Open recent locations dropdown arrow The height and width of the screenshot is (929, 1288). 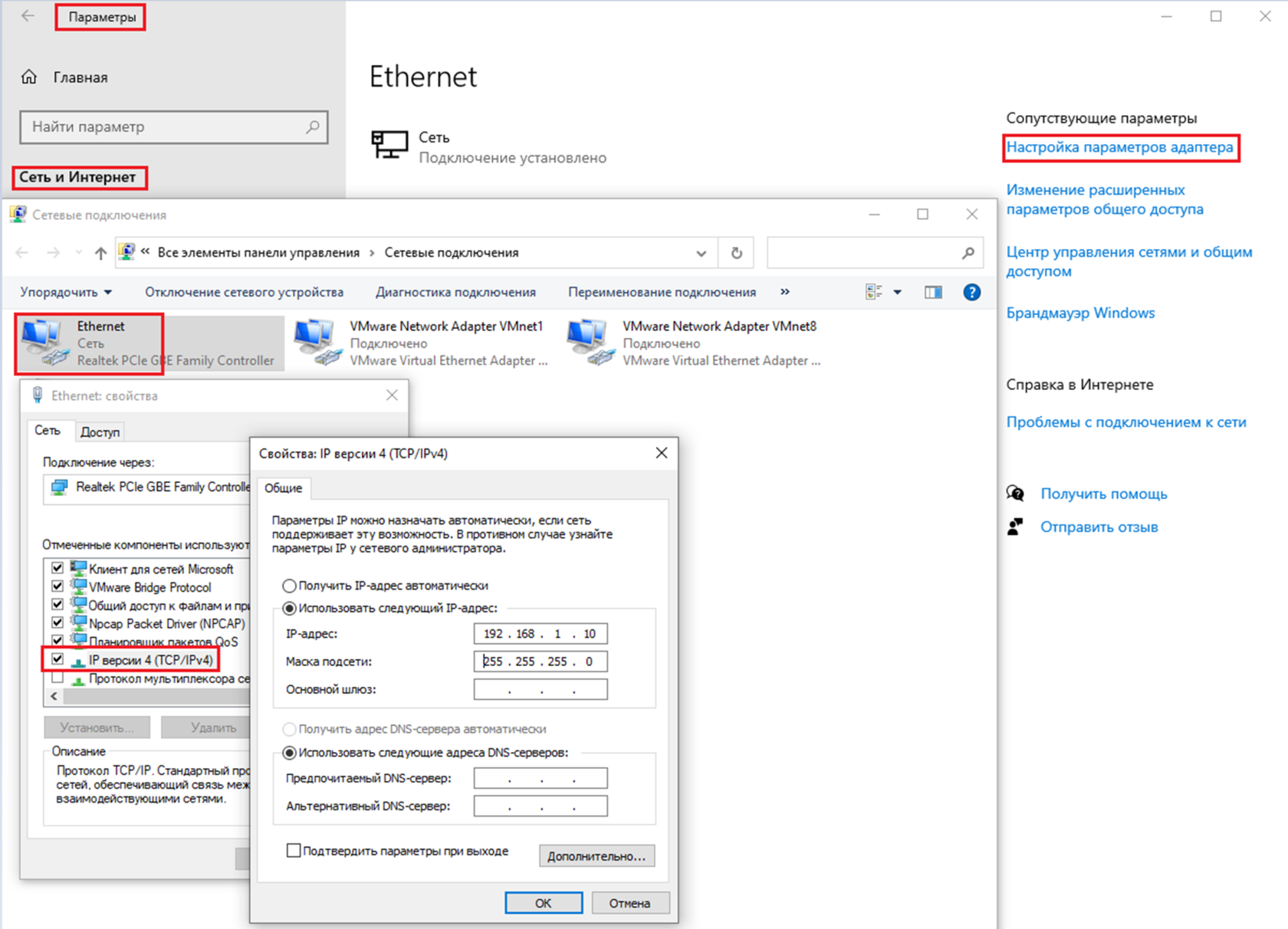point(78,253)
